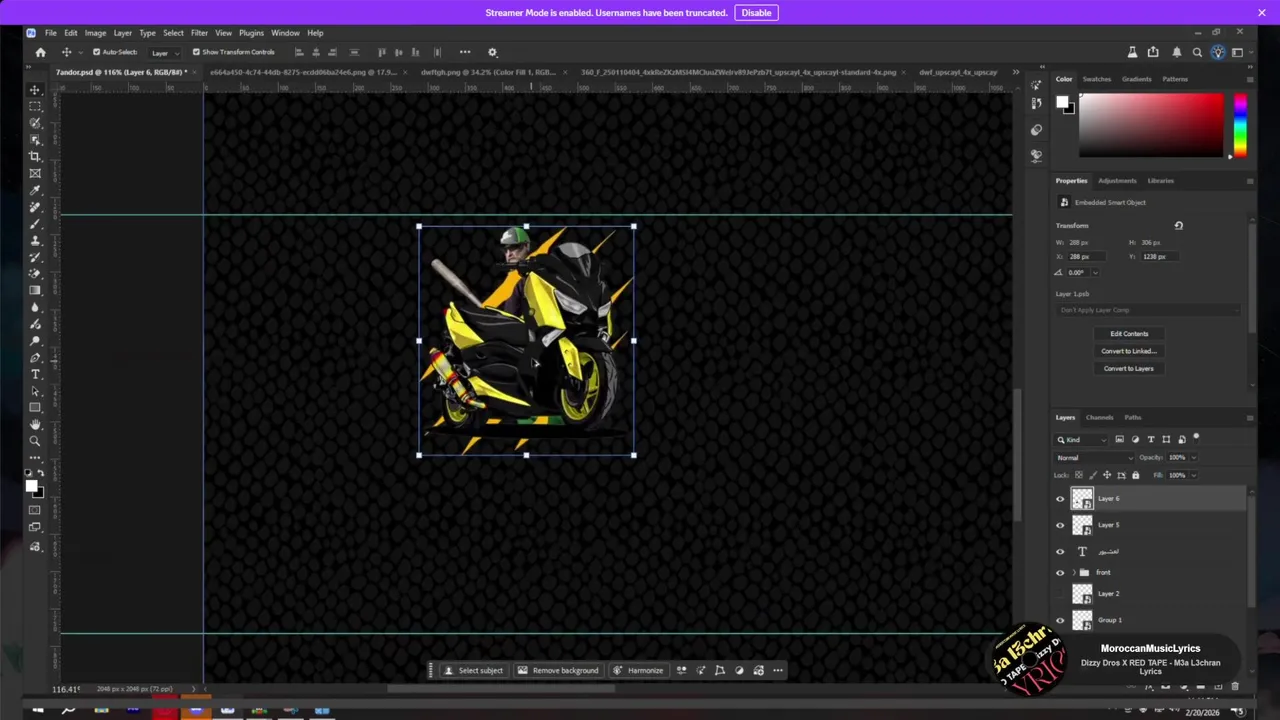Open the Search icon at top right
1280x720 pixels.
click(x=1197, y=52)
